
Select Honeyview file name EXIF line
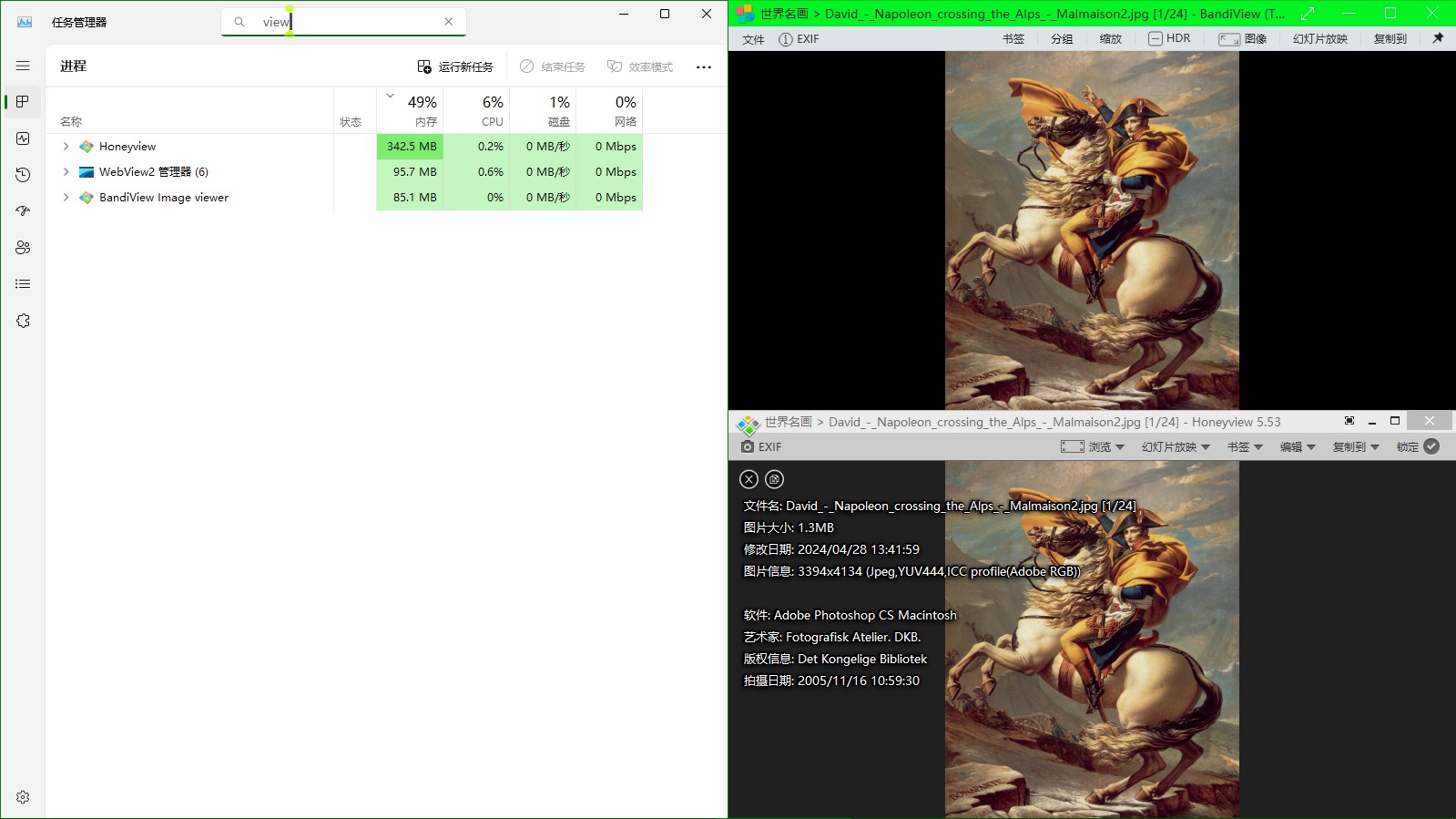(x=940, y=506)
